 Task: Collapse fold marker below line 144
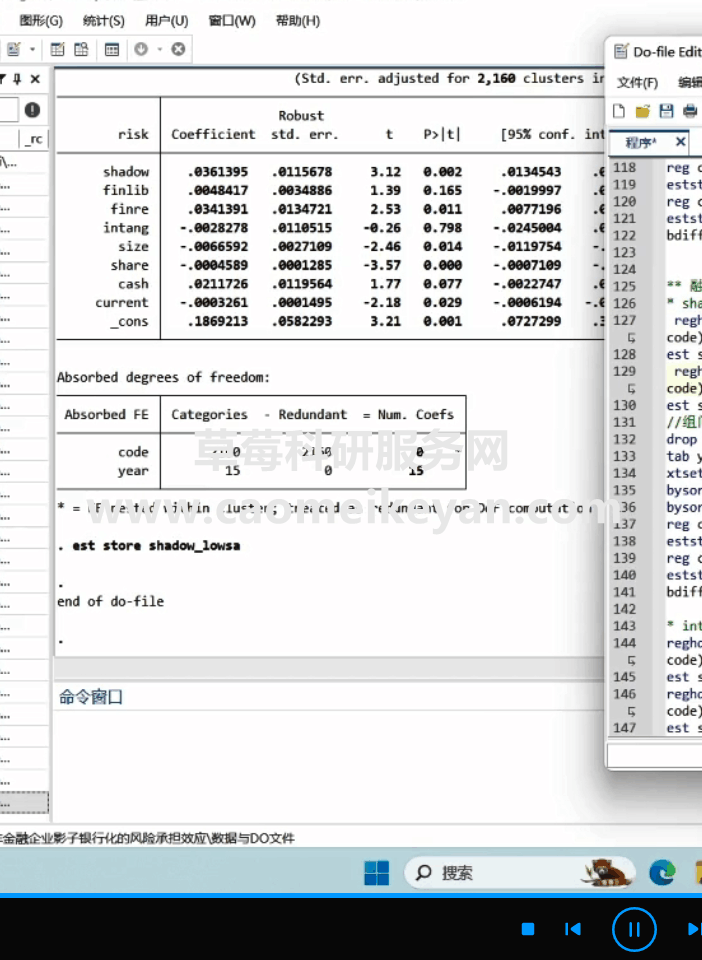tap(632, 660)
